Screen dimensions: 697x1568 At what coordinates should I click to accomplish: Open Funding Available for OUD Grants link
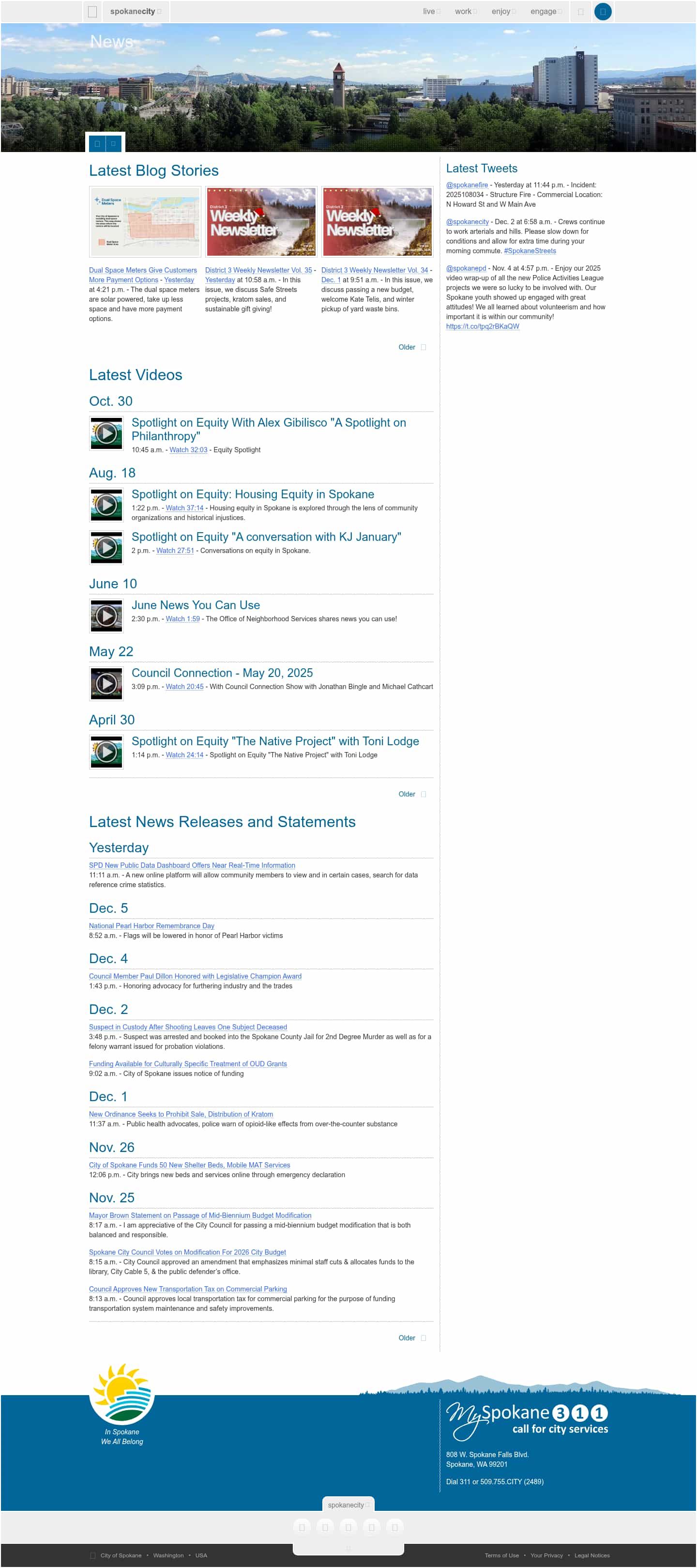[x=188, y=1064]
